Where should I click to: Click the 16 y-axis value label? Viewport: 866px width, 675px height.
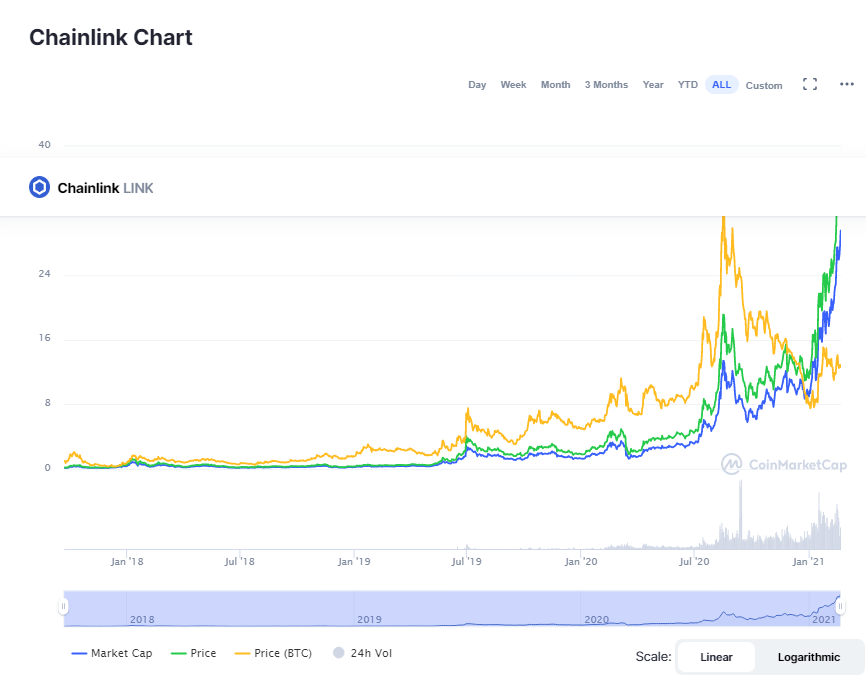(44, 338)
